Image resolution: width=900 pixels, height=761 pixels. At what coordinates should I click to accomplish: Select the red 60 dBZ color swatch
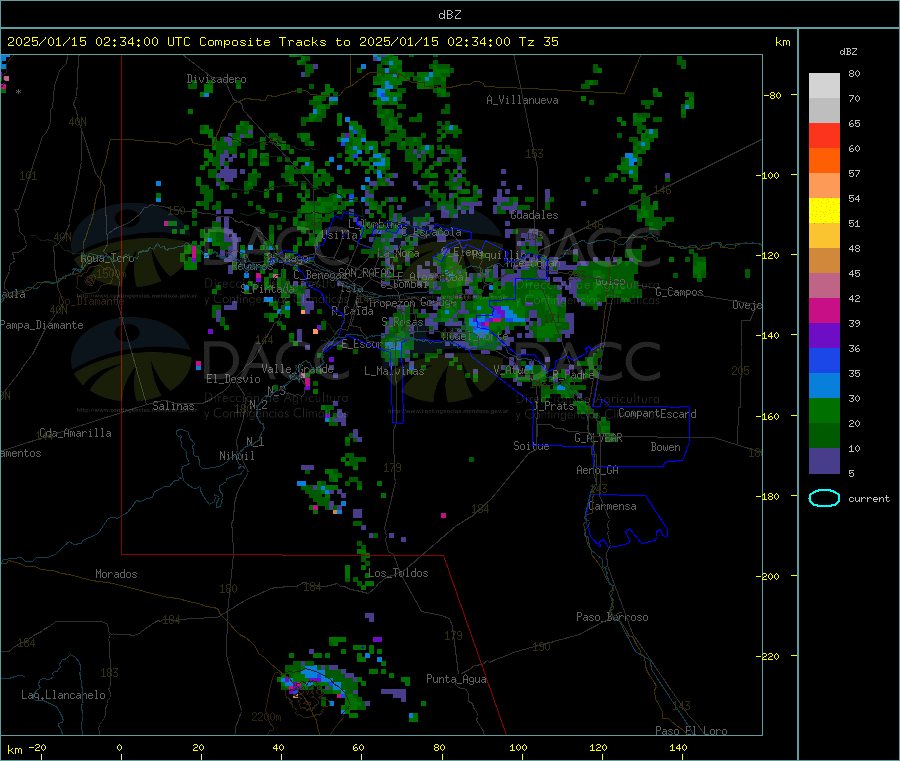[824, 135]
